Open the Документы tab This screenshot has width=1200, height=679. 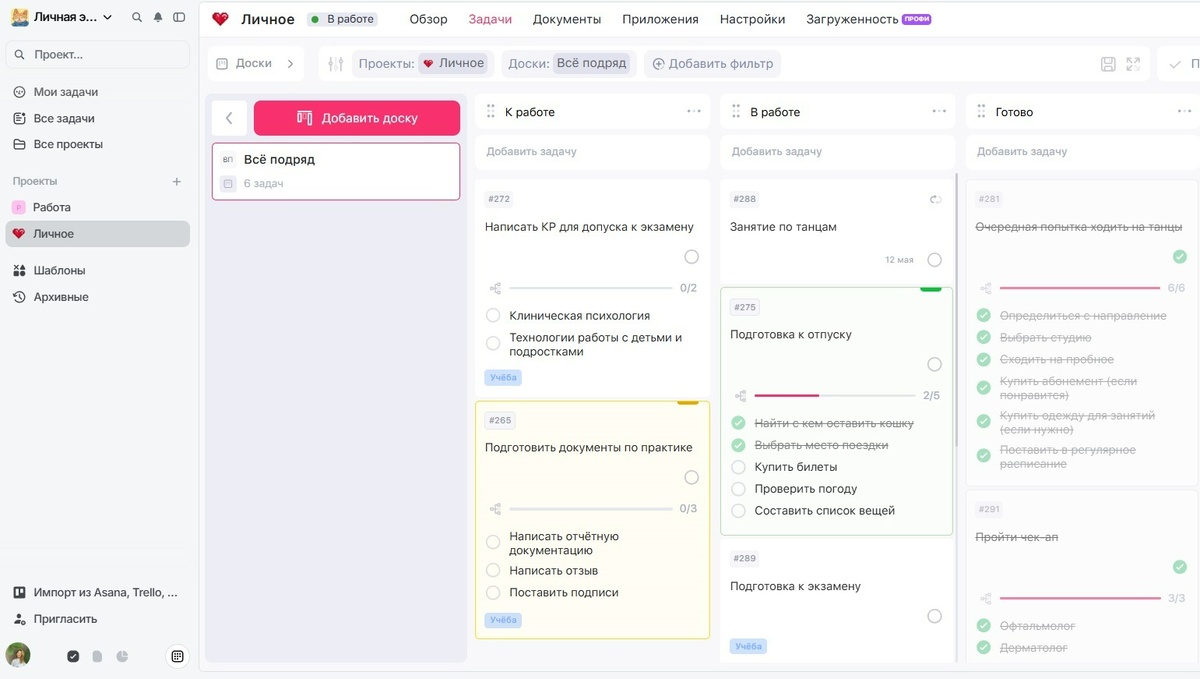567,19
